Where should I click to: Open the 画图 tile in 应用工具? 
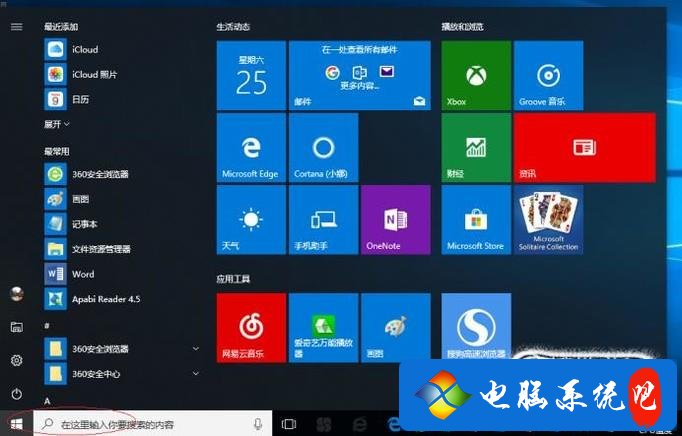pyautogui.click(x=396, y=328)
